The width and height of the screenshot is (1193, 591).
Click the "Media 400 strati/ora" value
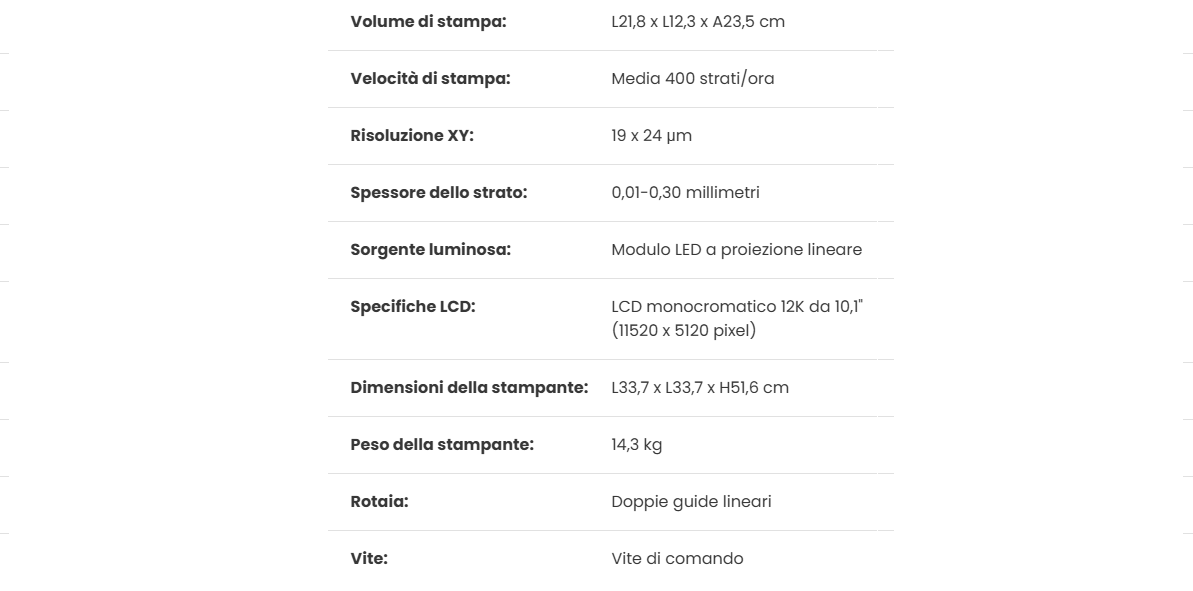pyautogui.click(x=692, y=79)
